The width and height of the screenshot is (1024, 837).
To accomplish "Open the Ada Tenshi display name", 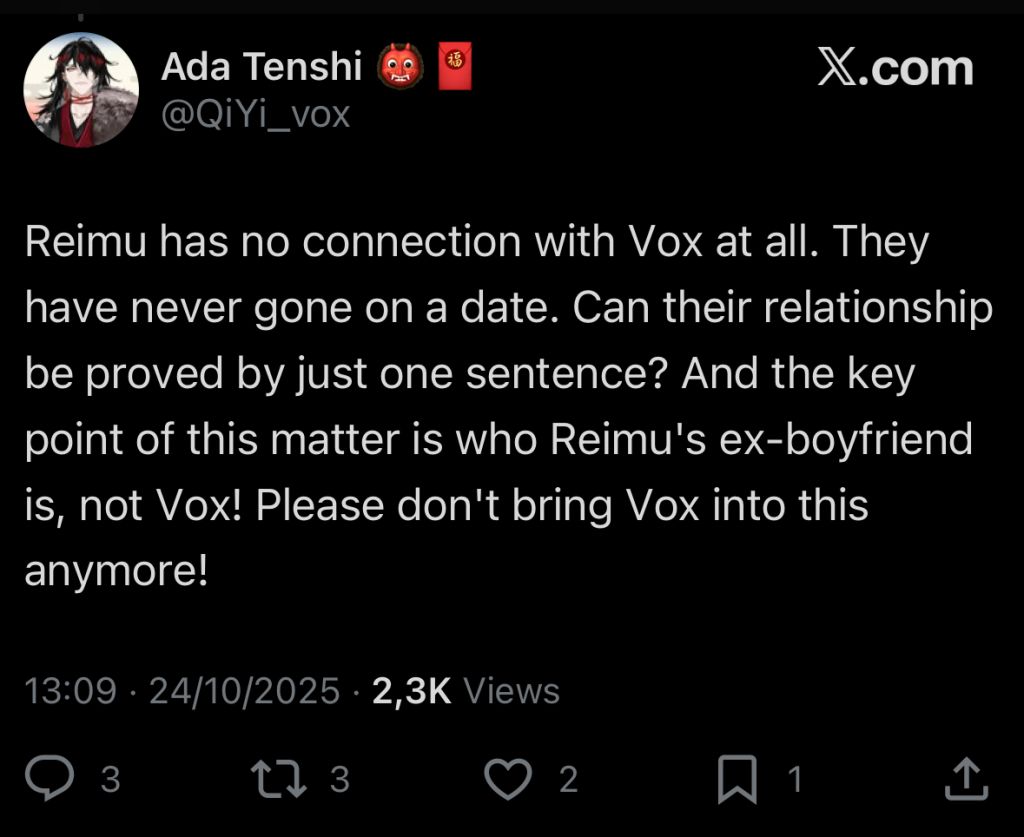I will pyautogui.click(x=261, y=67).
